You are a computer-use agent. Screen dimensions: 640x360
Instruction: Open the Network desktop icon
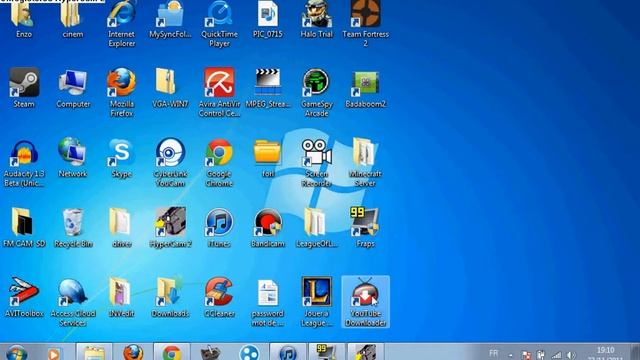[73, 158]
